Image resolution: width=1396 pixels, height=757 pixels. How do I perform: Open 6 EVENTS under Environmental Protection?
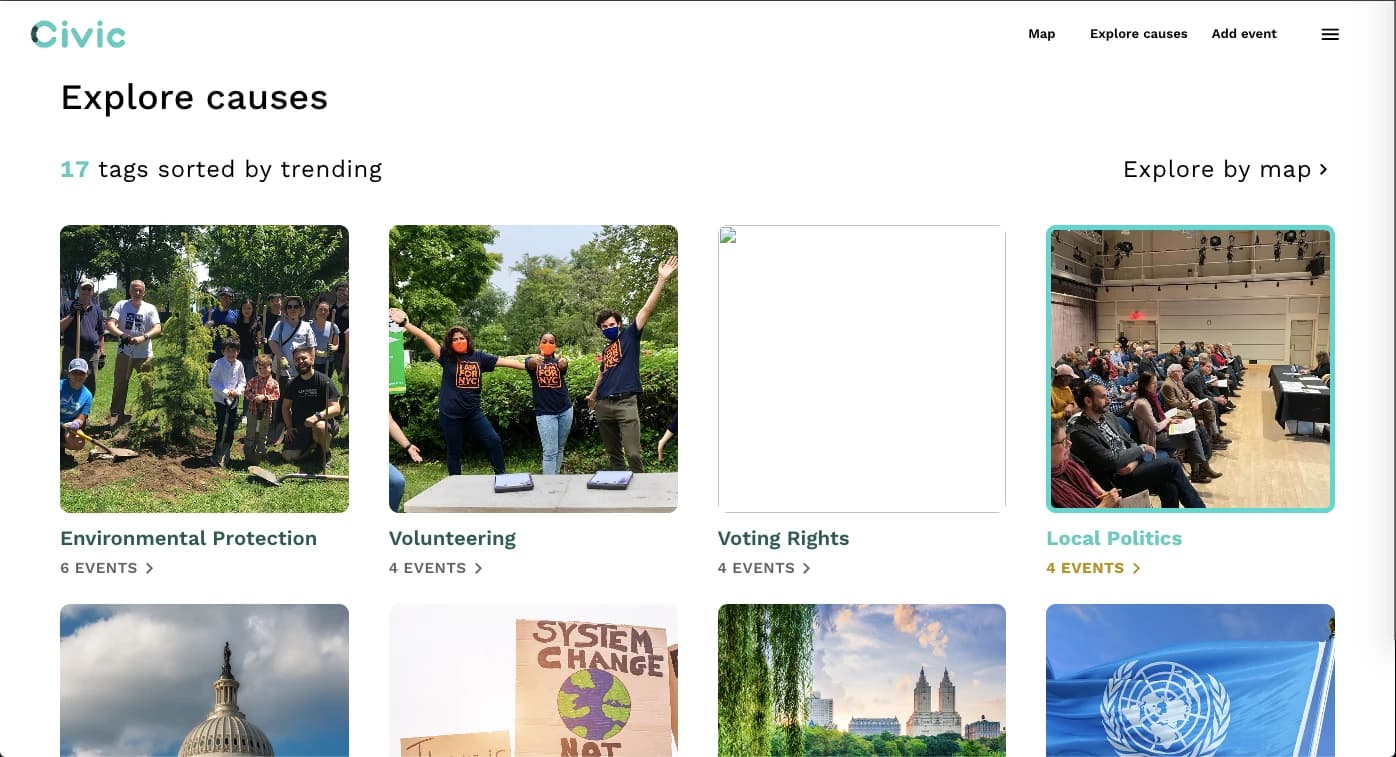[x=107, y=568]
